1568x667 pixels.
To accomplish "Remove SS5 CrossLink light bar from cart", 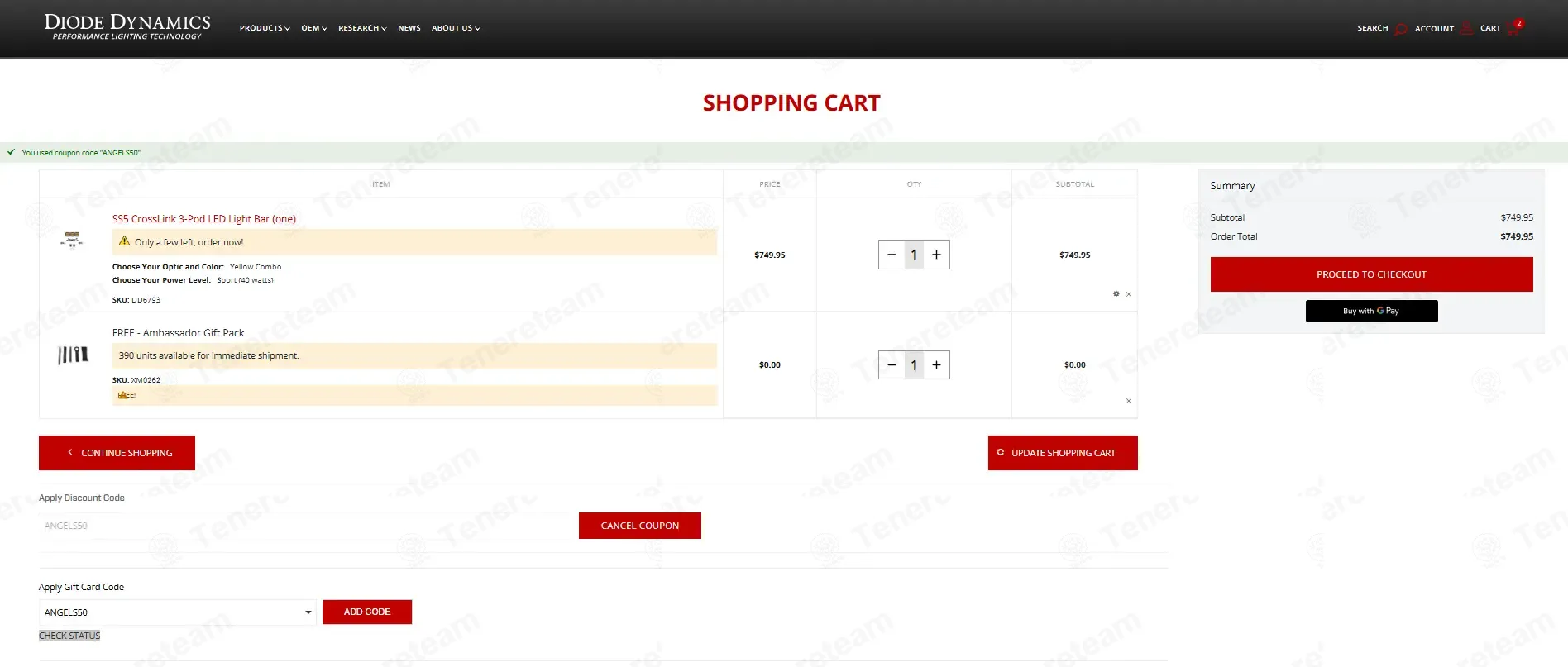I will [x=1129, y=294].
